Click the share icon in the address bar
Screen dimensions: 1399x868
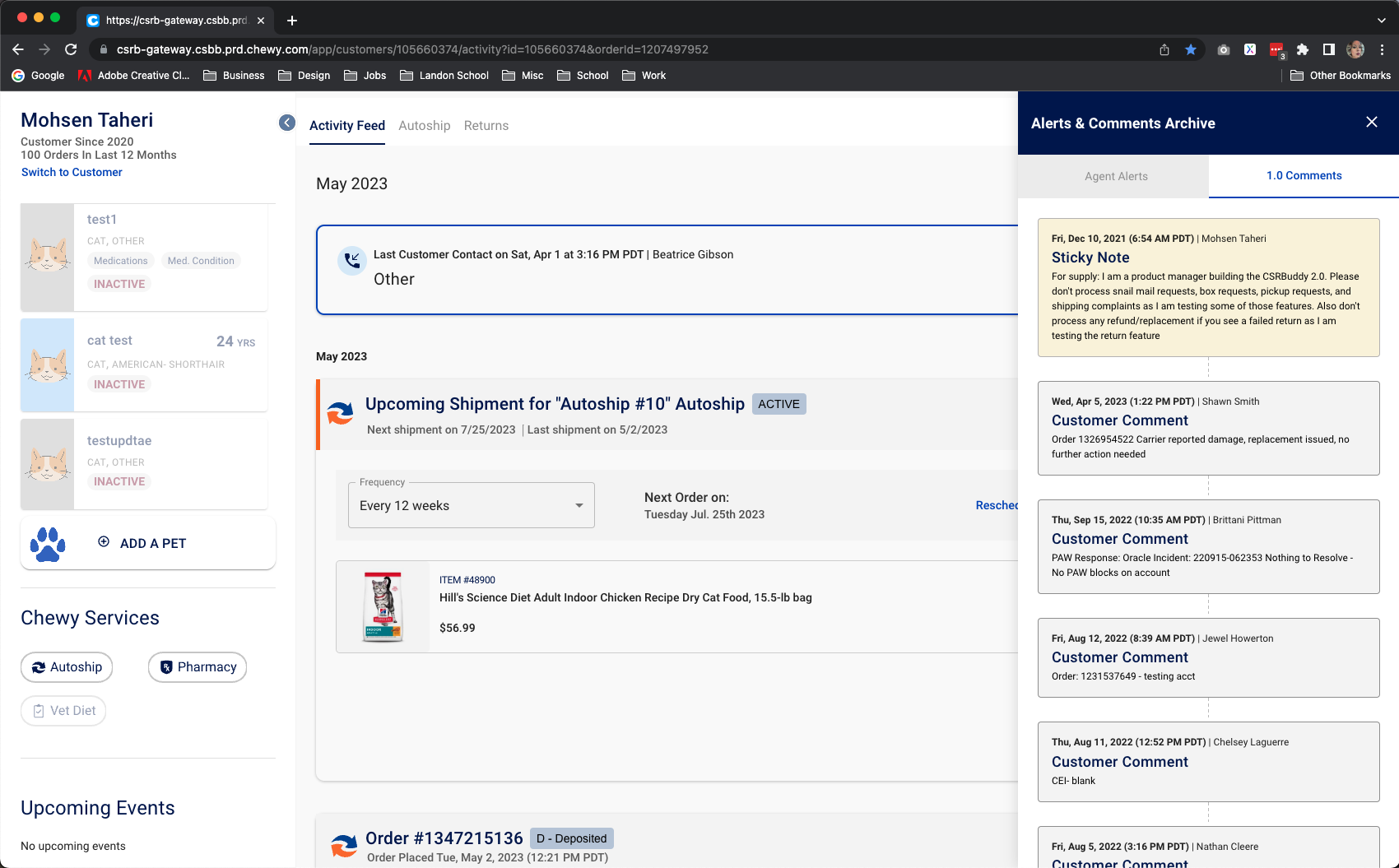point(1164,49)
